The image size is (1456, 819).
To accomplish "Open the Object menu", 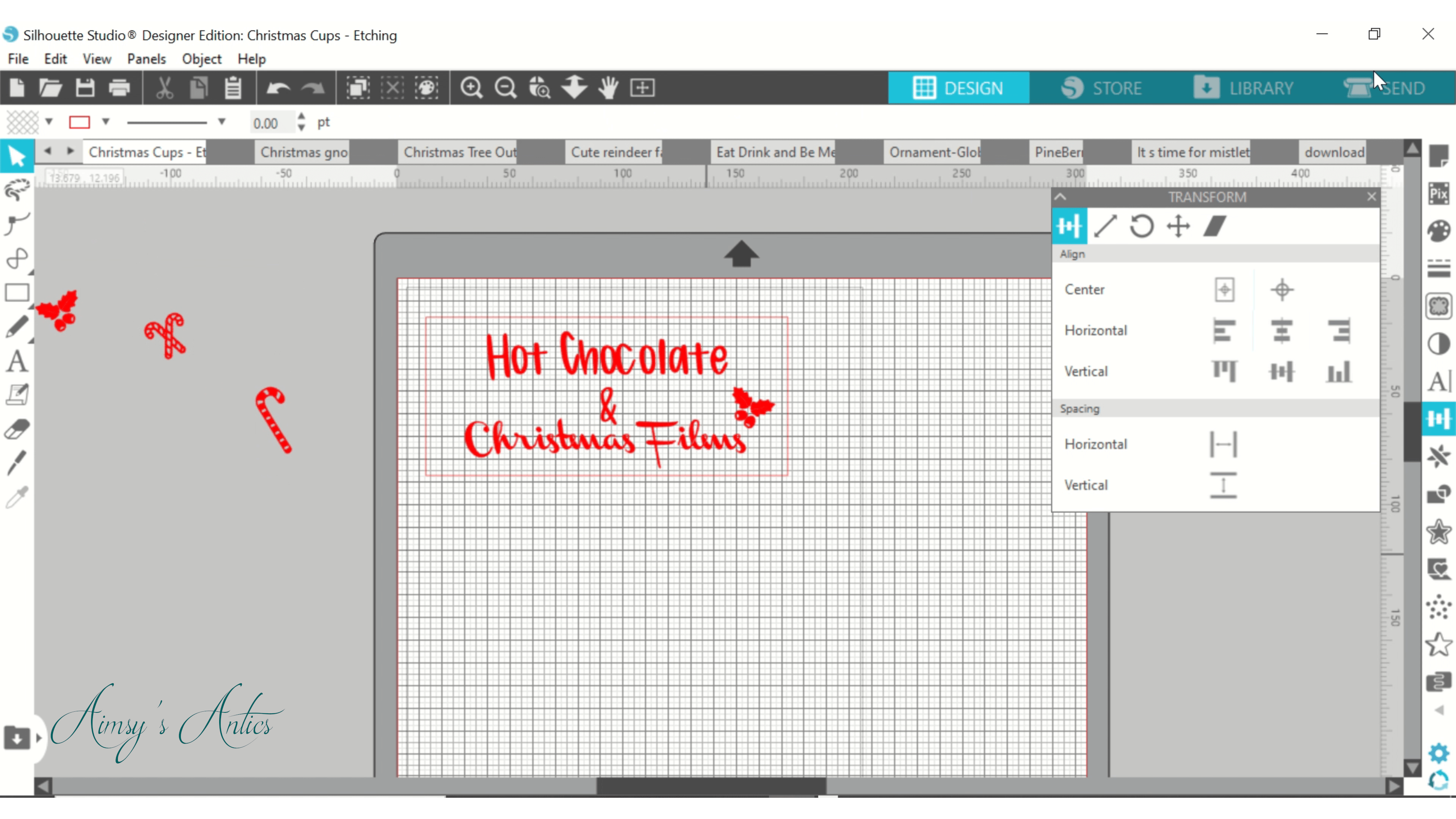I will [201, 59].
